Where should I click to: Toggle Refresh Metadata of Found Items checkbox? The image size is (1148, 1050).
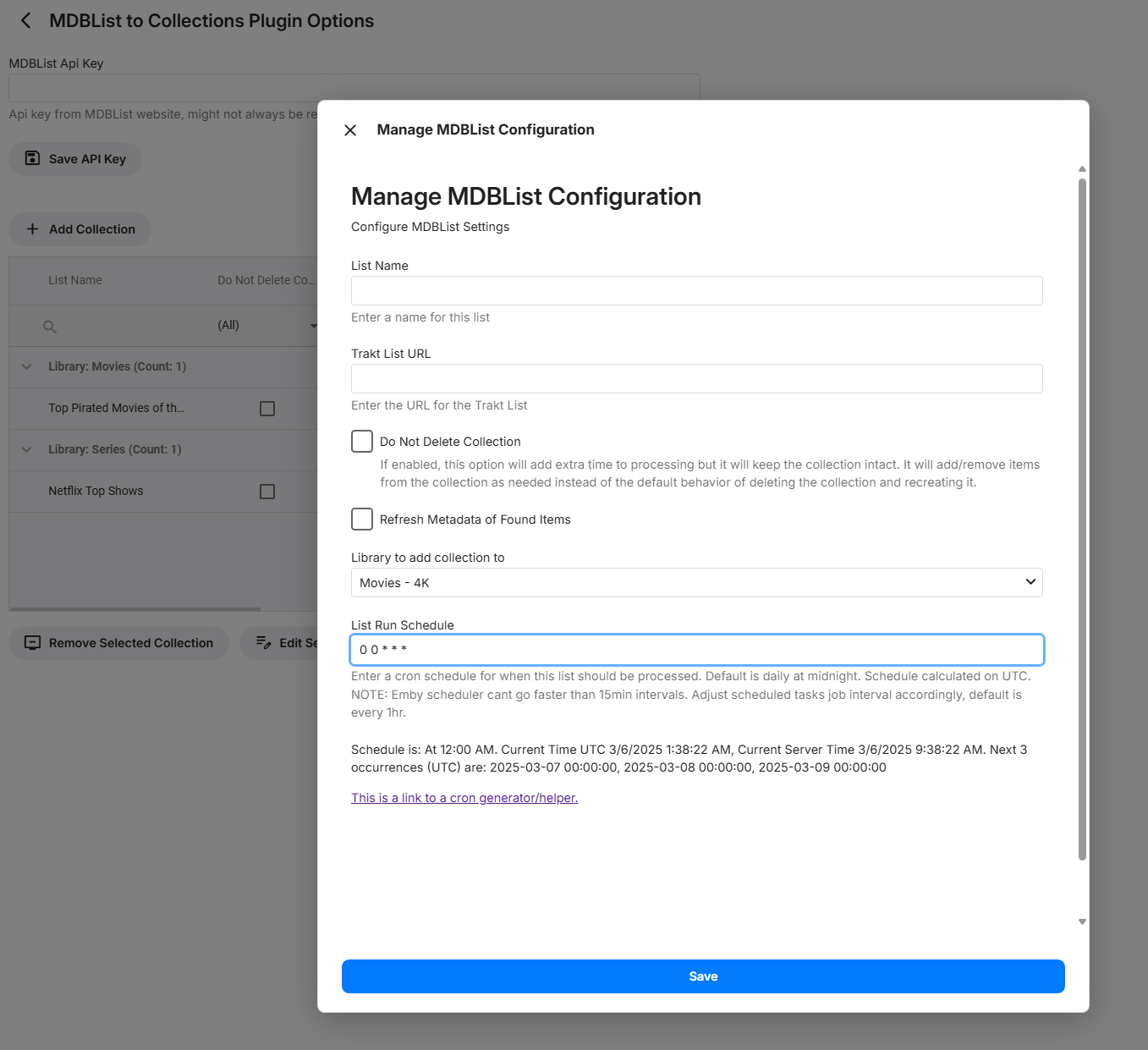(362, 520)
